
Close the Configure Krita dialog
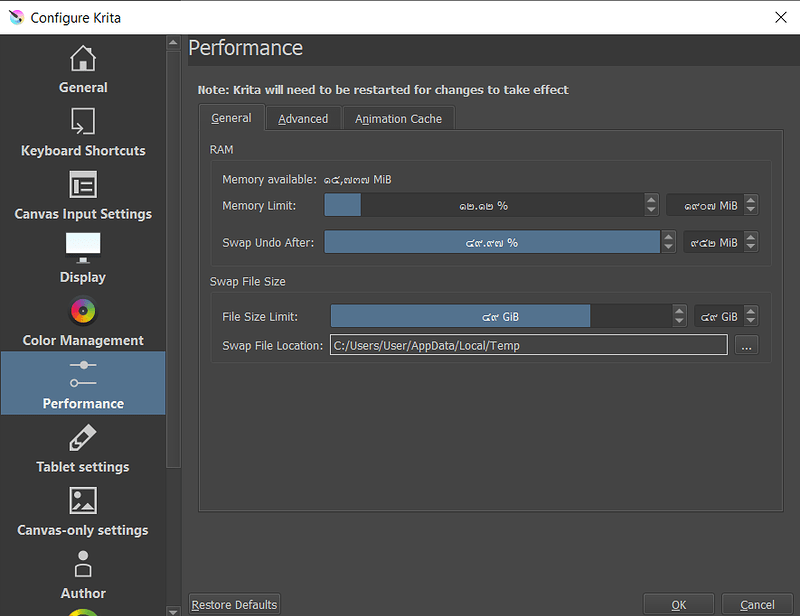(x=781, y=17)
